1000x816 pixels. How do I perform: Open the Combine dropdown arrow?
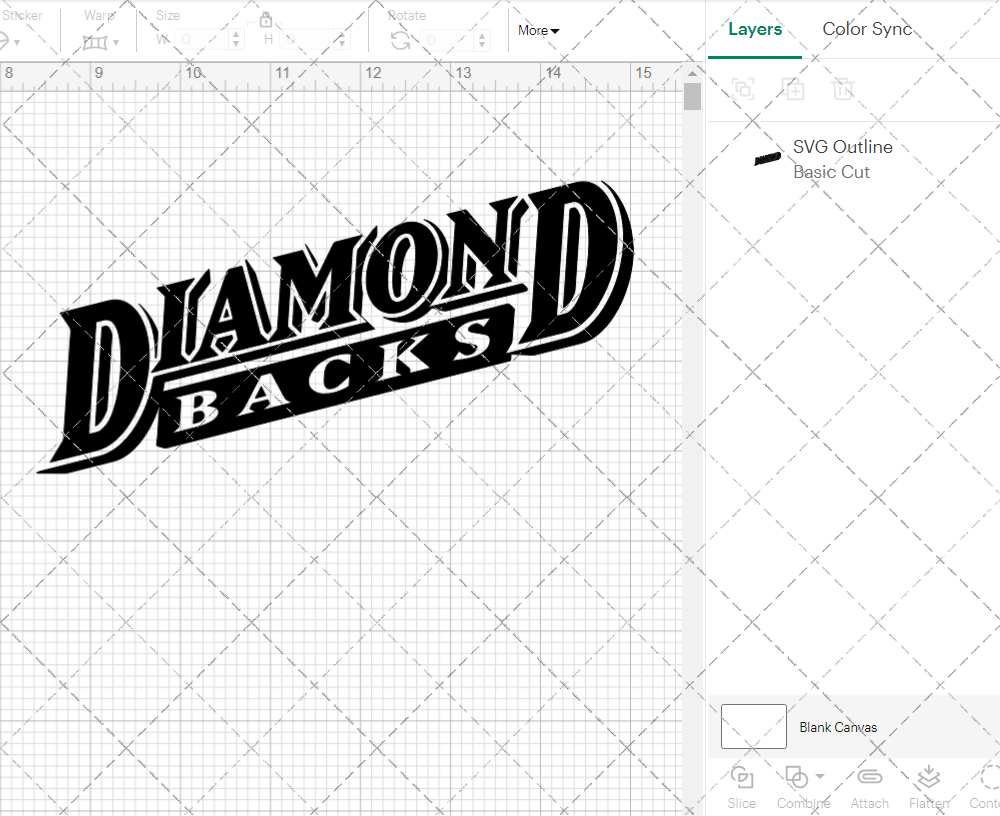[x=821, y=776]
